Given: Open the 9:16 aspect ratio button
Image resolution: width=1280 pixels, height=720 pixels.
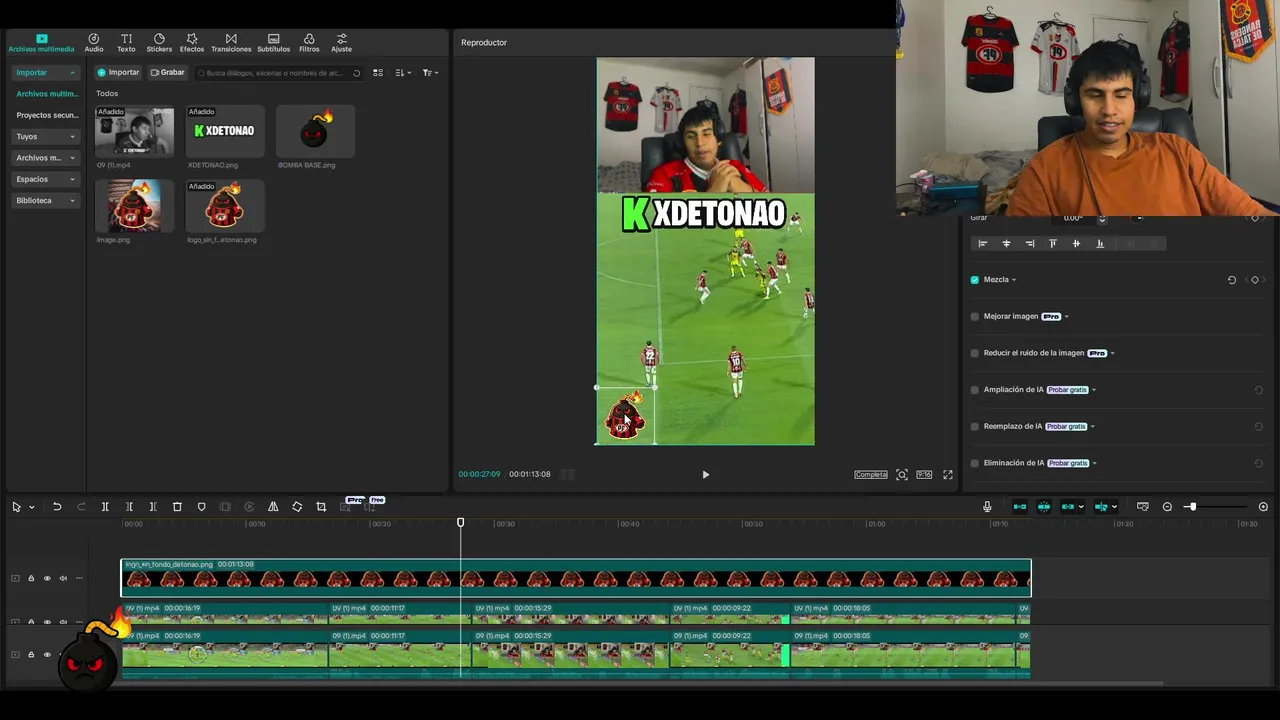Looking at the screenshot, I should pyautogui.click(x=924, y=475).
